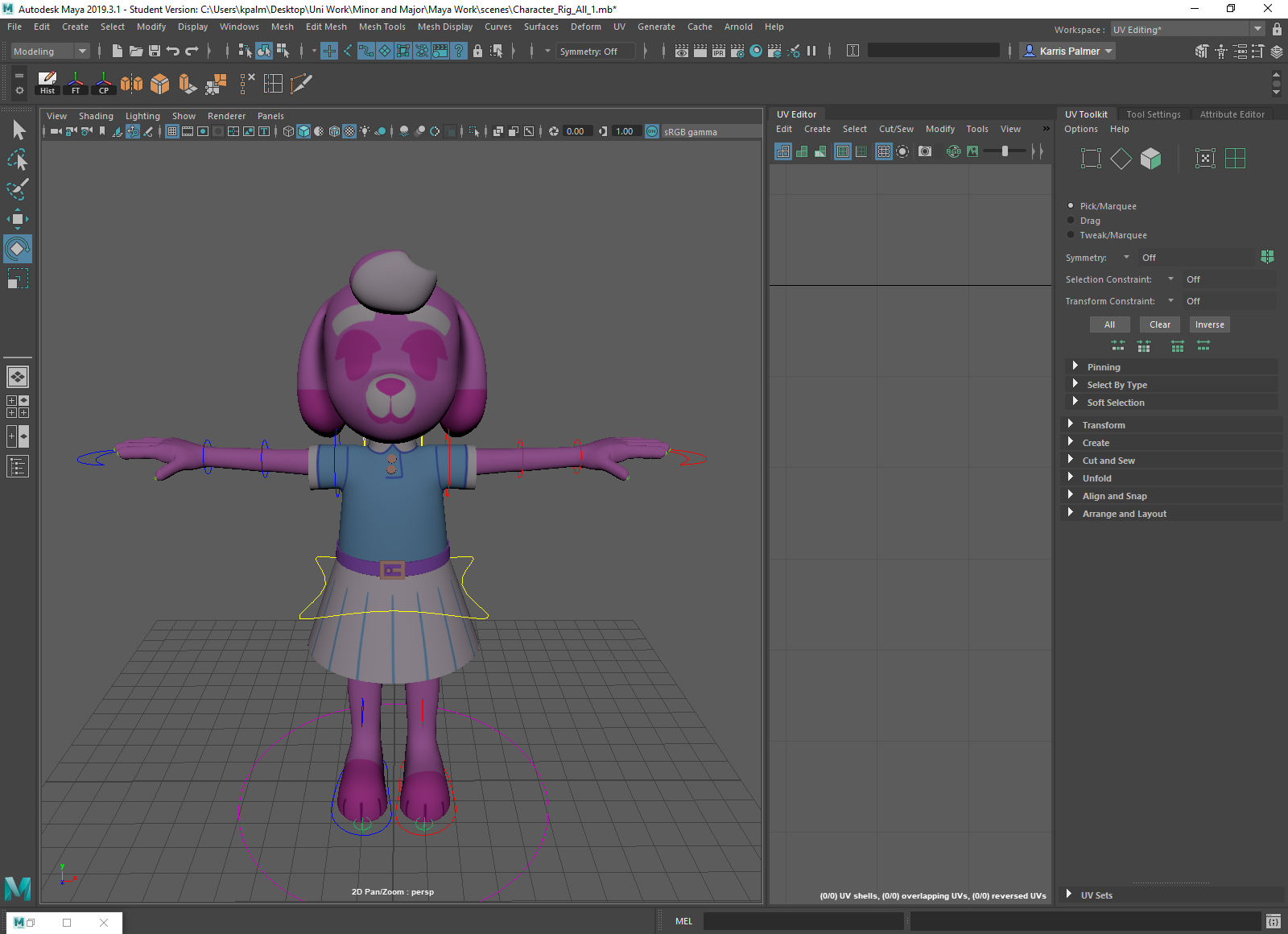Viewport: 1288px width, 934px height.
Task: Click the Save scene icon
Action: click(x=155, y=51)
